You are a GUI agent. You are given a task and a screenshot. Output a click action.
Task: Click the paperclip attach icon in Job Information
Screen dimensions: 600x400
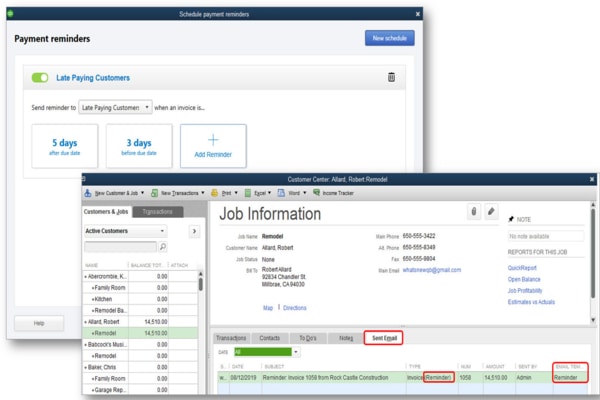474,211
